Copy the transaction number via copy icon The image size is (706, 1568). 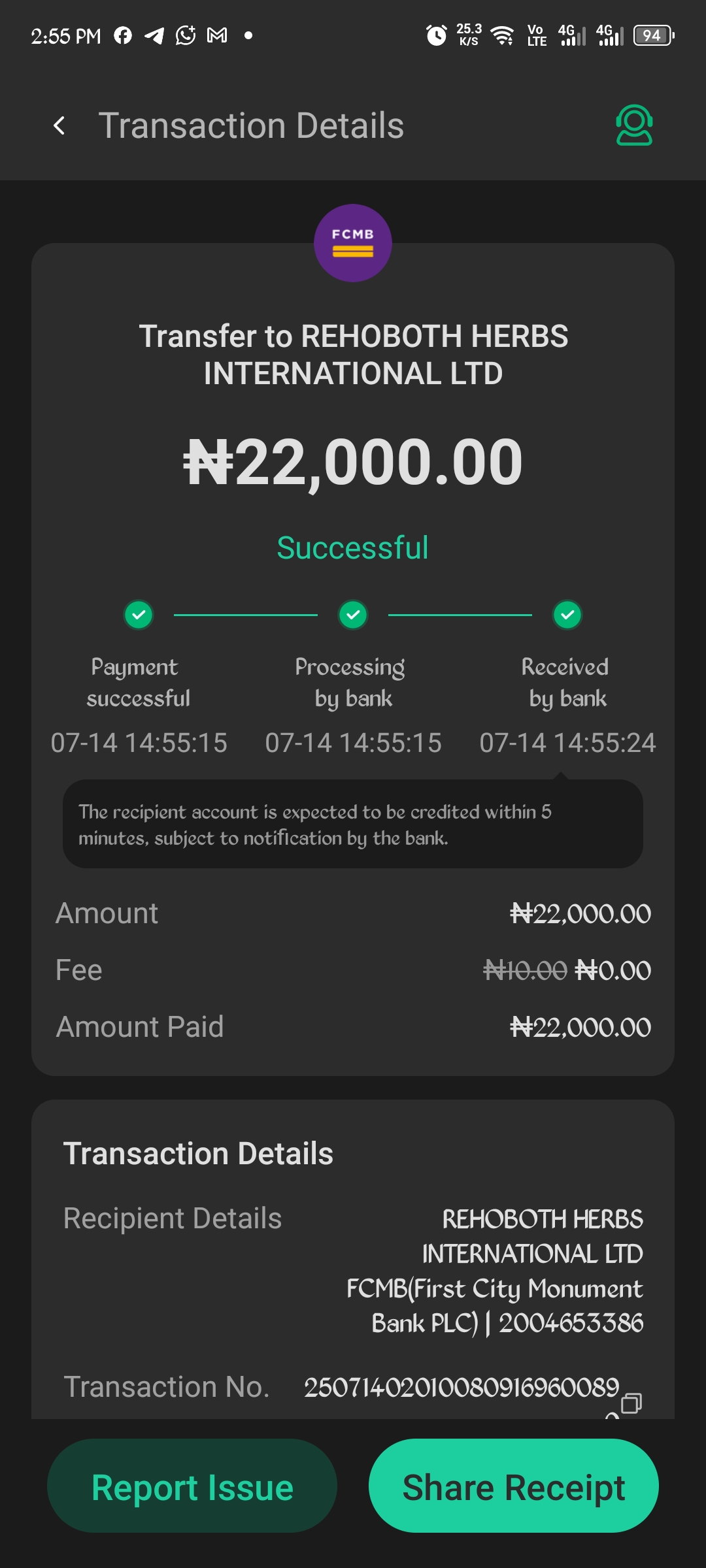tap(631, 1402)
